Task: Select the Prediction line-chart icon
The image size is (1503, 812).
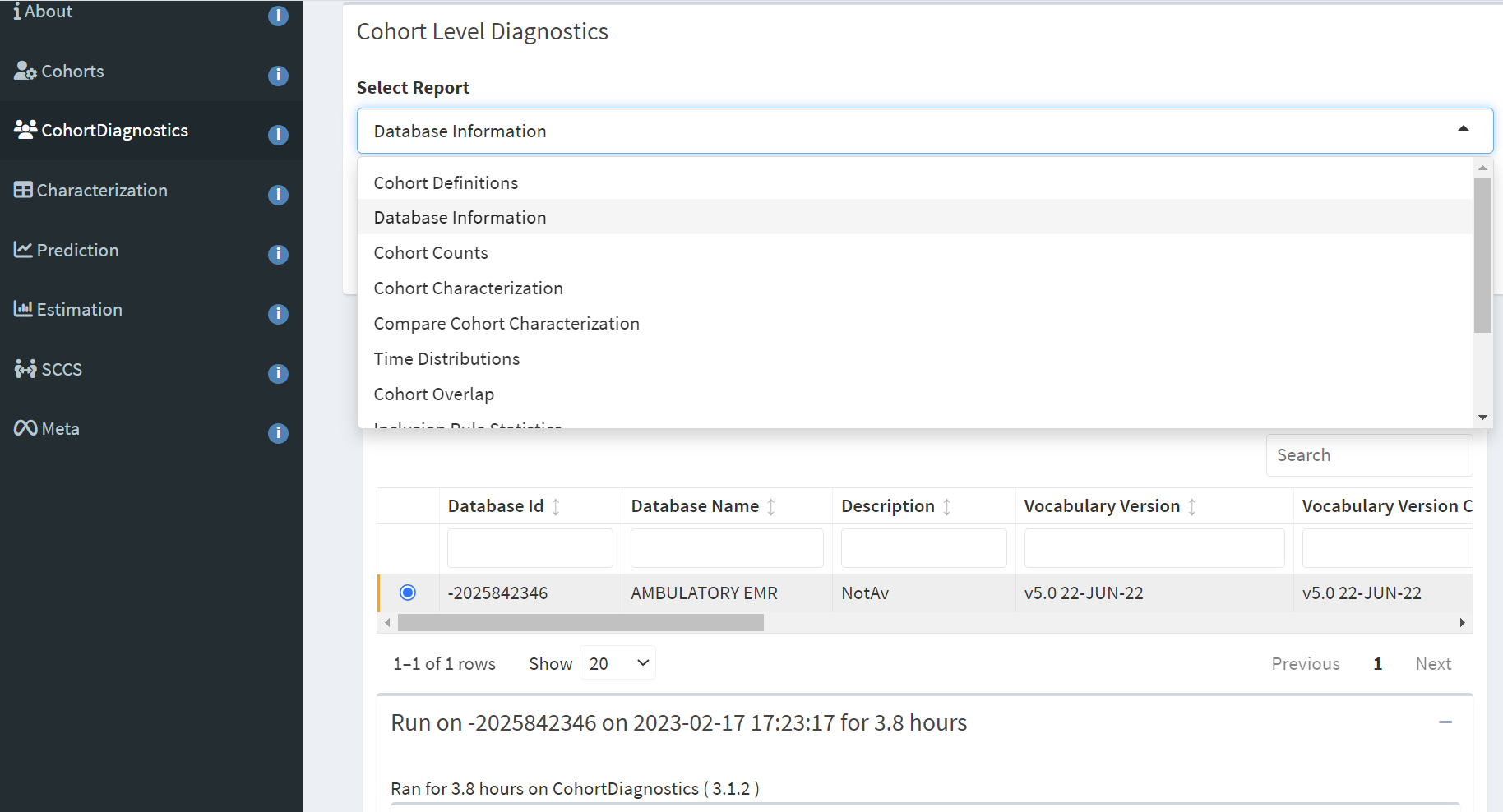Action: click(22, 249)
